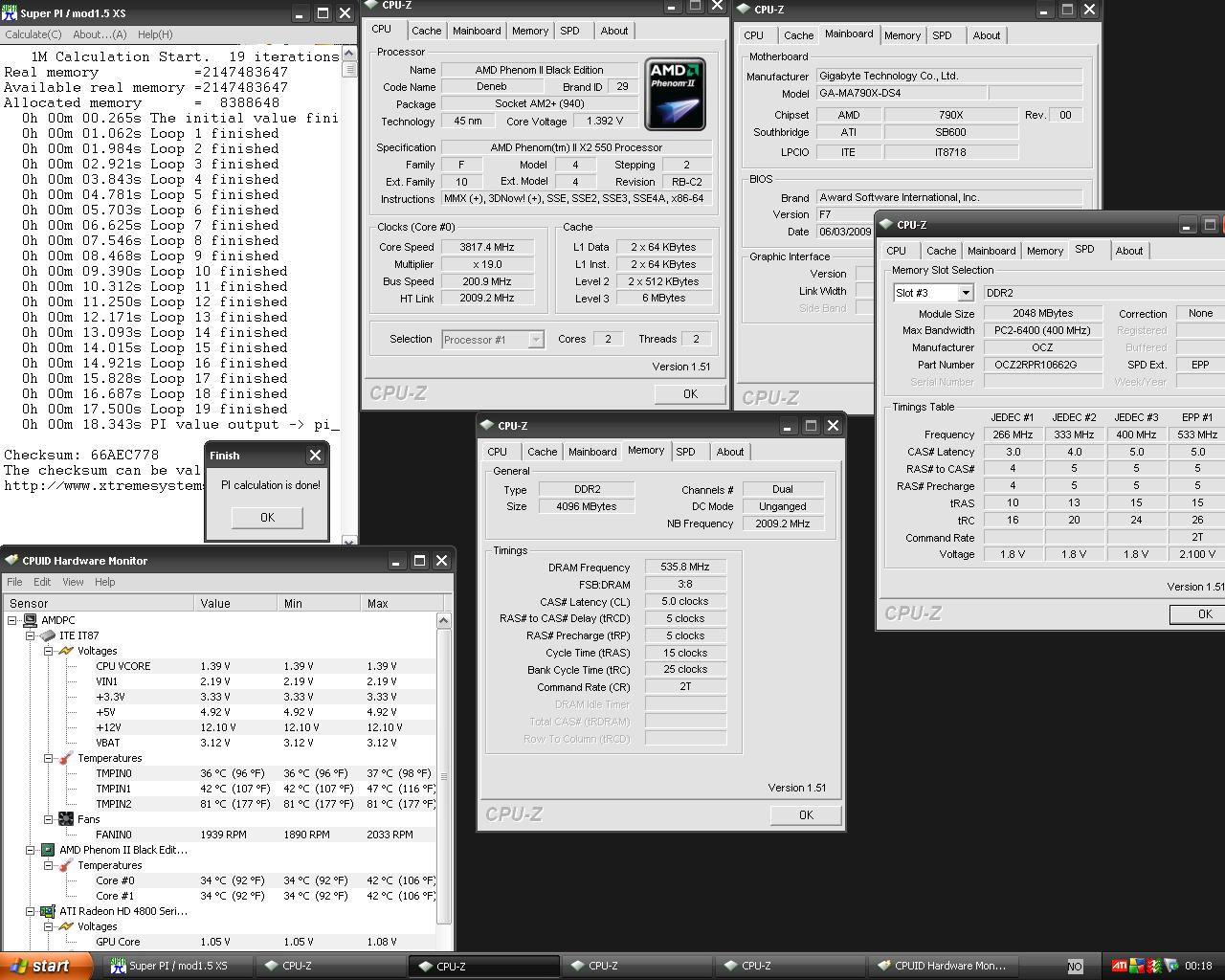Image resolution: width=1225 pixels, height=980 pixels.
Task: Click the thermometer icon under AMD Phenom II
Action: 66,865
